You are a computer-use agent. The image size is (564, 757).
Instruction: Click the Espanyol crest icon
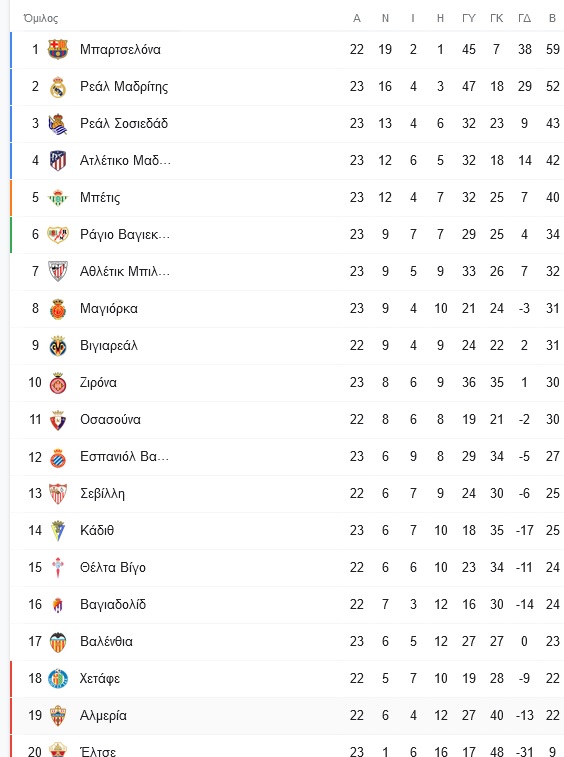pyautogui.click(x=57, y=457)
